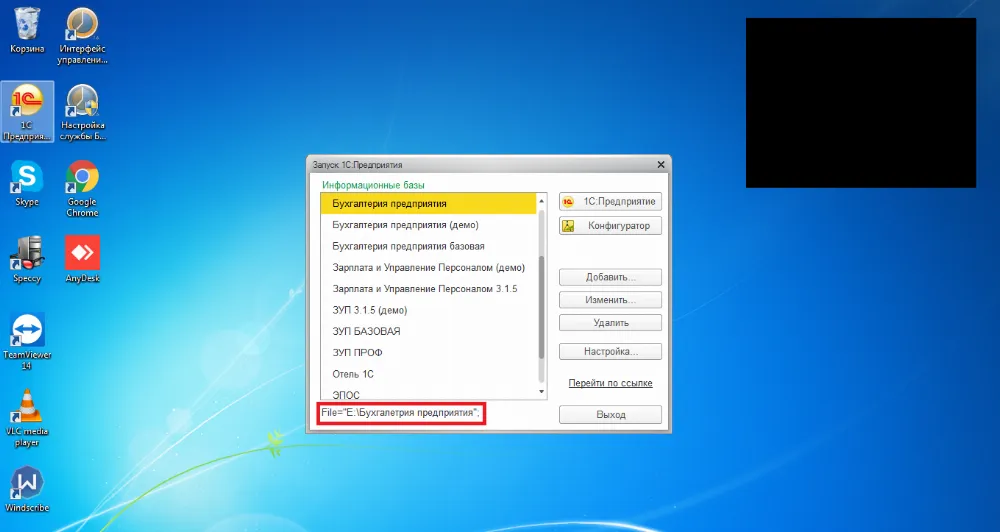
Task: Open the Speccy desktop icon
Action: click(27, 260)
